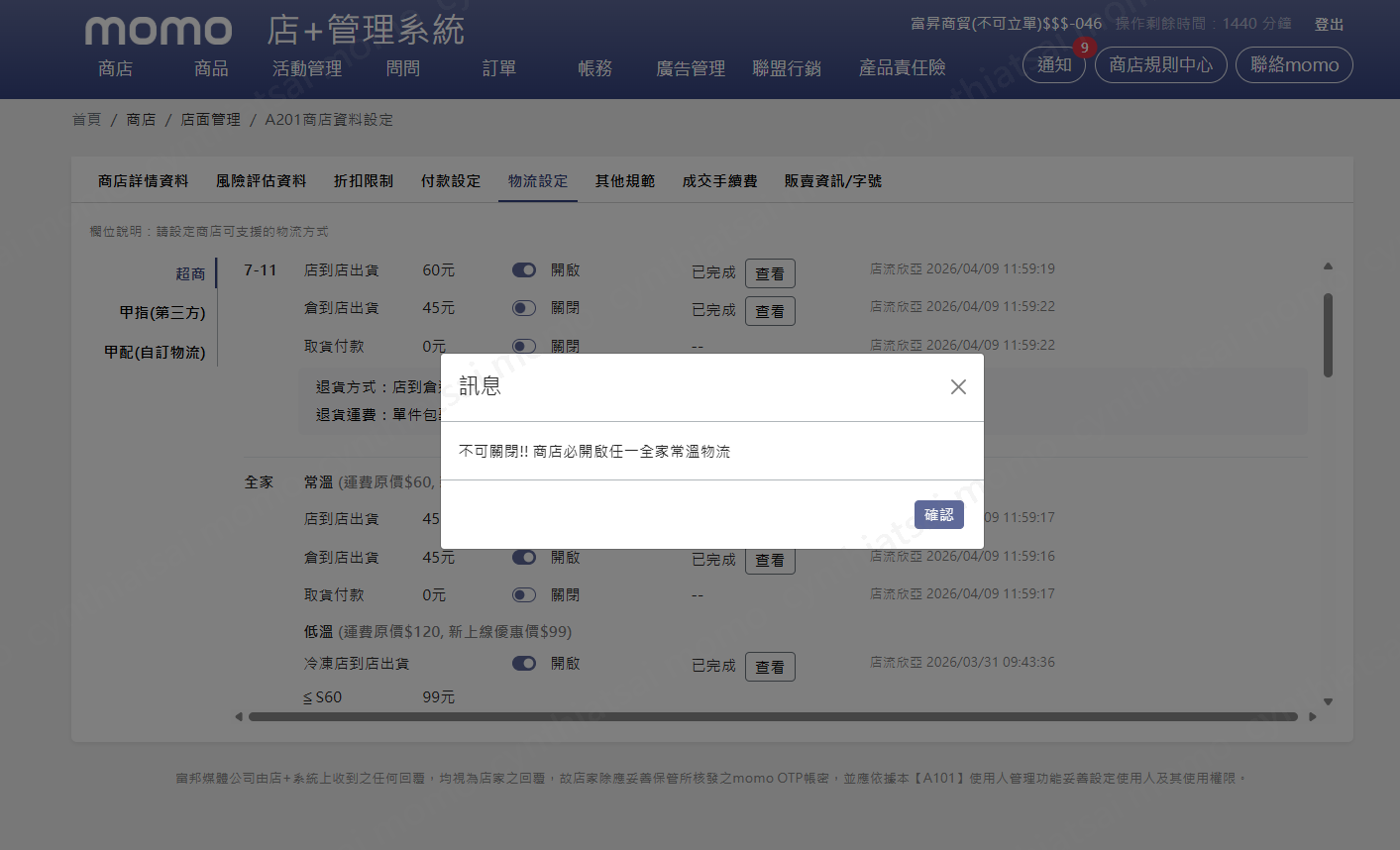
Task: Click the 低溫 shipping fee heading
Action: pyautogui.click(x=438, y=632)
